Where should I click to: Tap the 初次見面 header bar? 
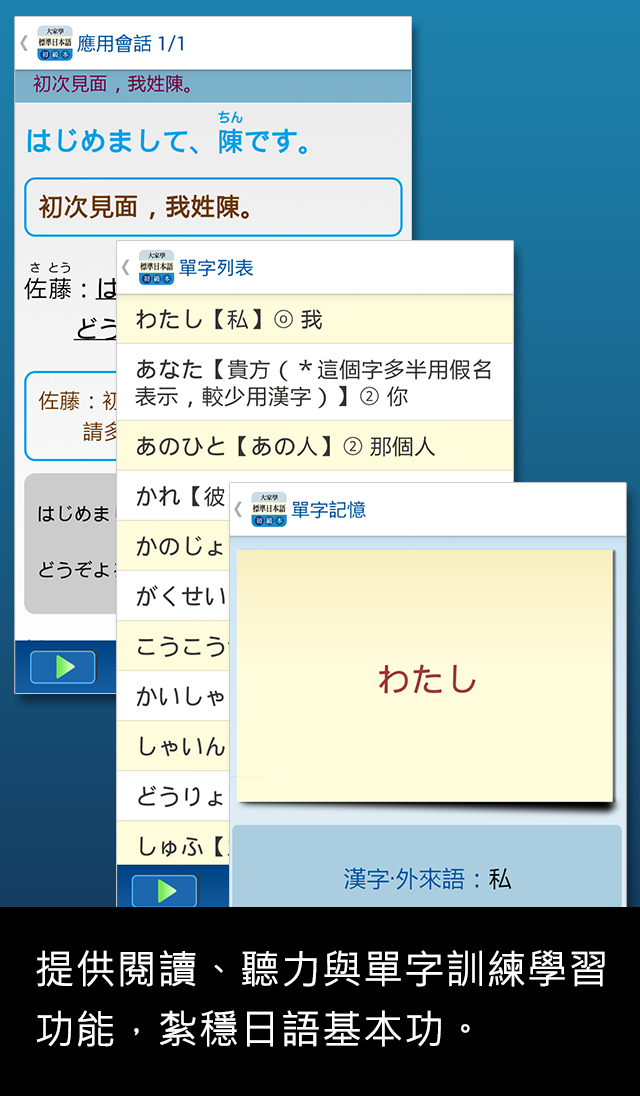[x=212, y=86]
